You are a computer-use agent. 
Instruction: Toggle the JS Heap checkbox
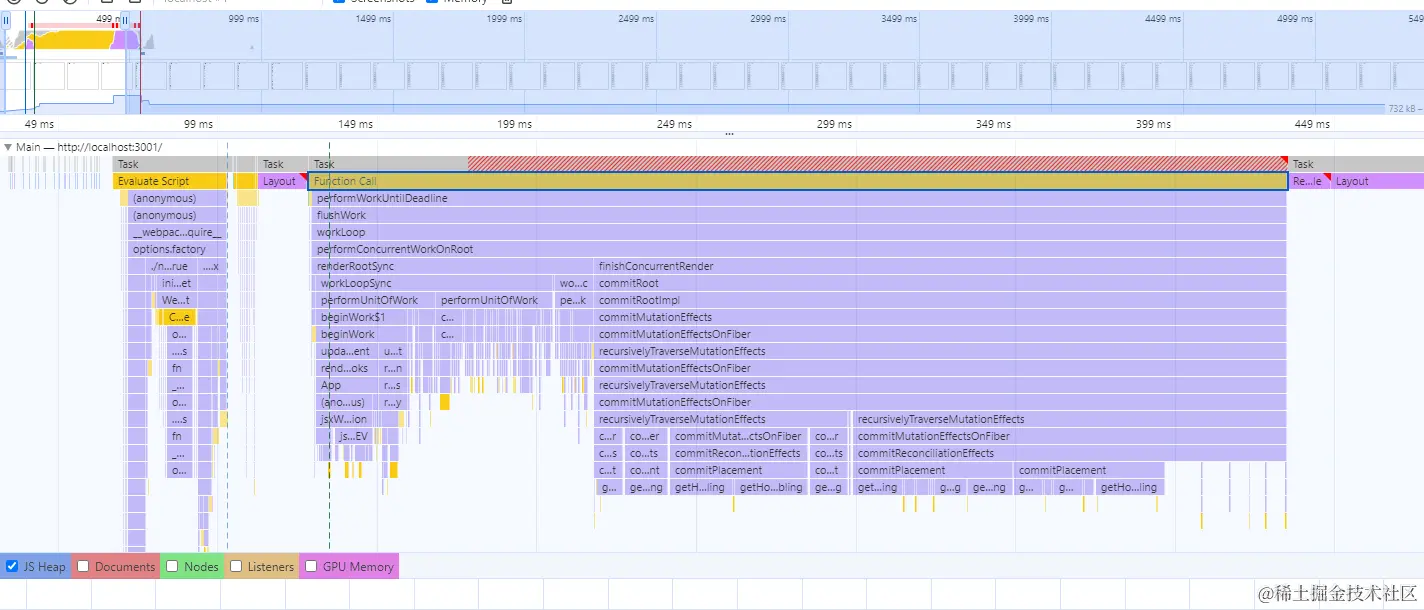12,567
